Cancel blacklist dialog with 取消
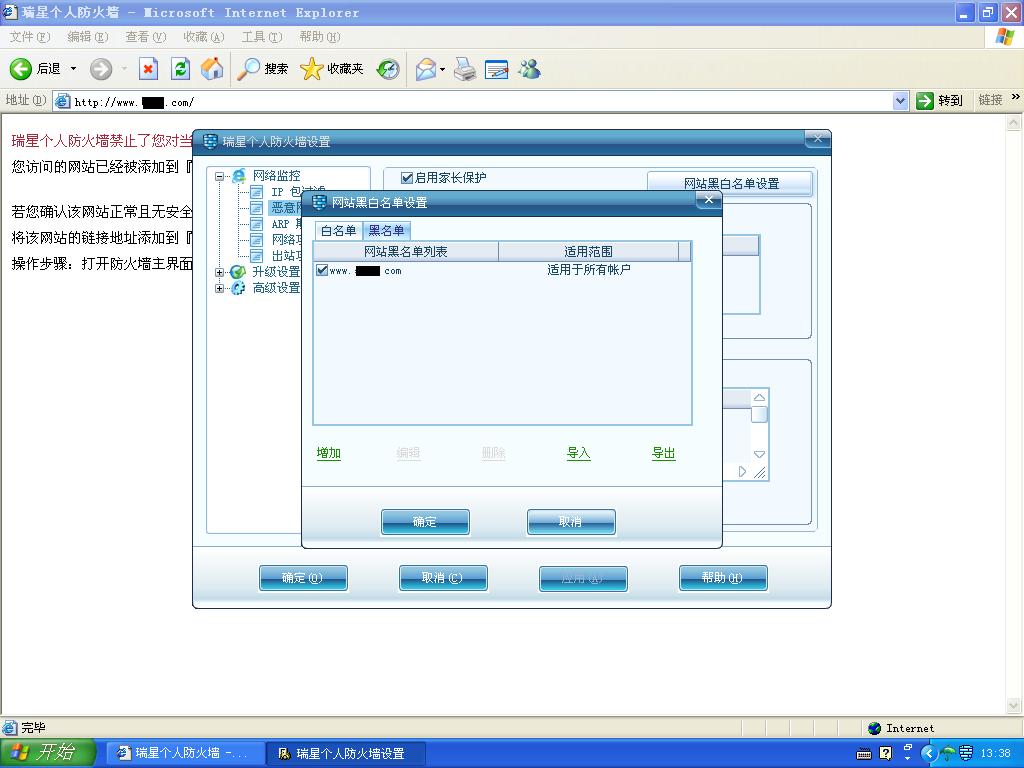This screenshot has width=1024, height=768. [x=571, y=522]
